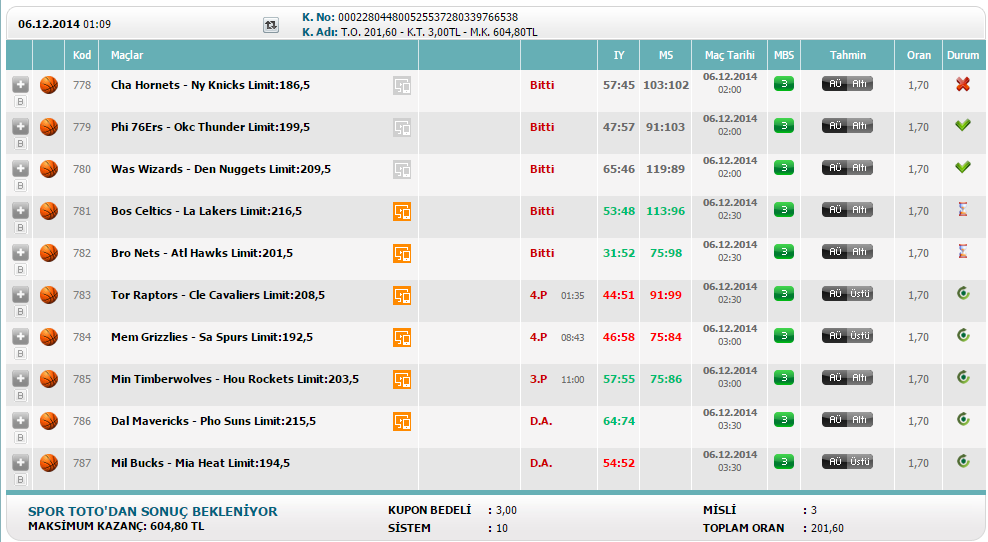Click in-progress status icon on Tor Raptors row

[963, 293]
